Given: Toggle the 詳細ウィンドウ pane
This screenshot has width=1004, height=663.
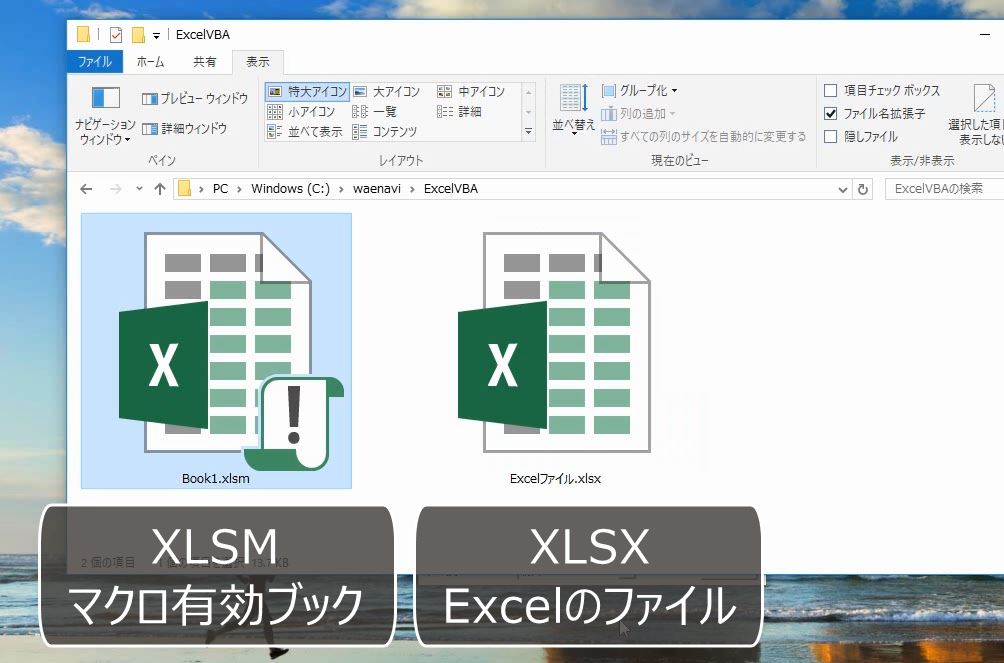Looking at the screenshot, I should point(184,129).
